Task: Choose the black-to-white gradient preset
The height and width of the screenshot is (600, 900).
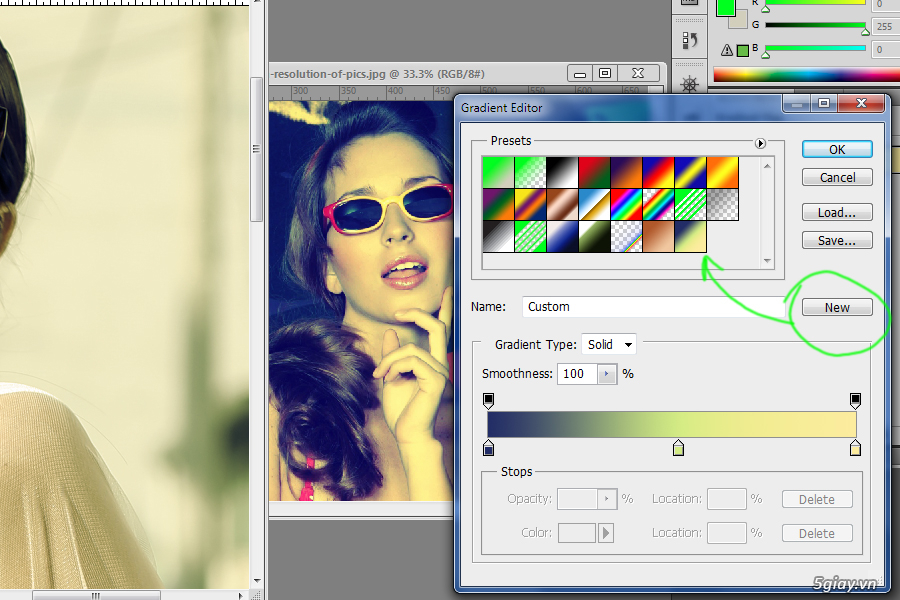Action: click(x=562, y=173)
